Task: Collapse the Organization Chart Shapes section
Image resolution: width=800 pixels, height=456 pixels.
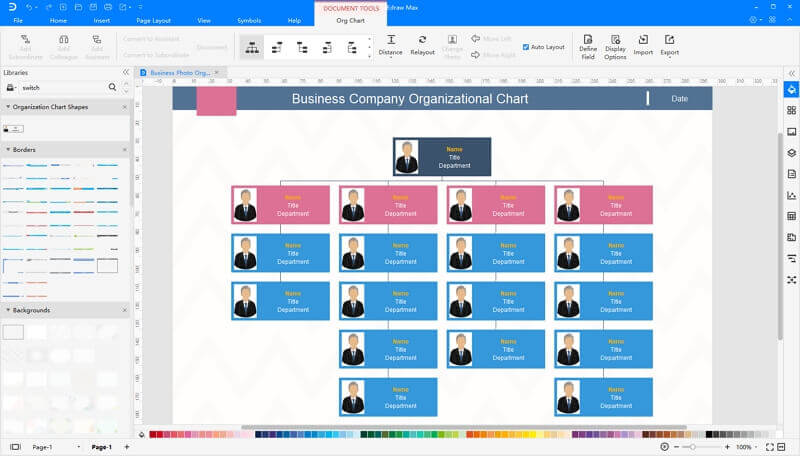Action: [8, 107]
